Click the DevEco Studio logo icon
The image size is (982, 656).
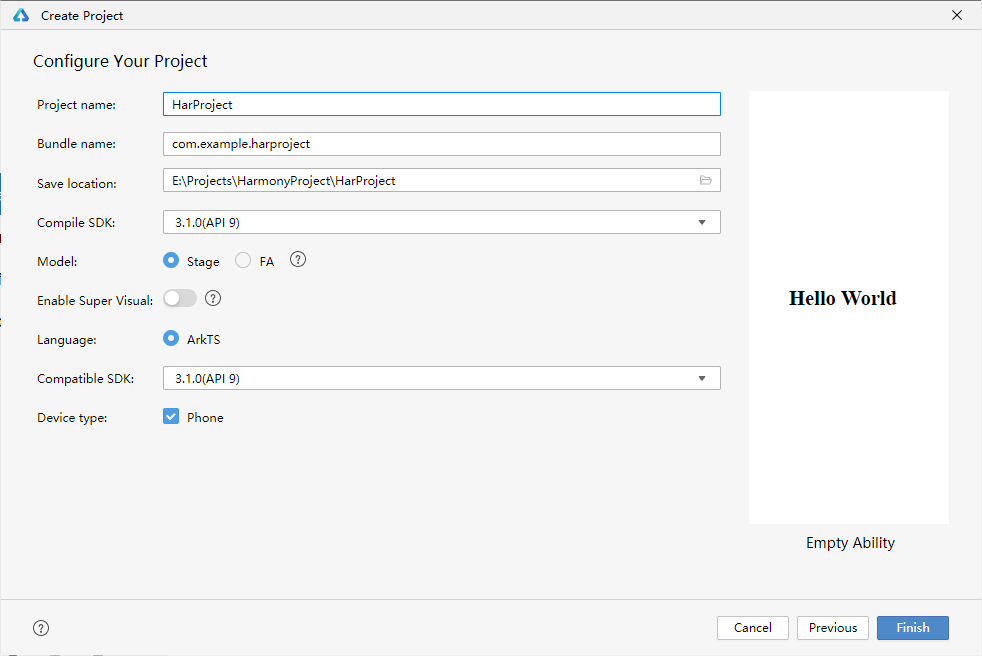coord(21,15)
